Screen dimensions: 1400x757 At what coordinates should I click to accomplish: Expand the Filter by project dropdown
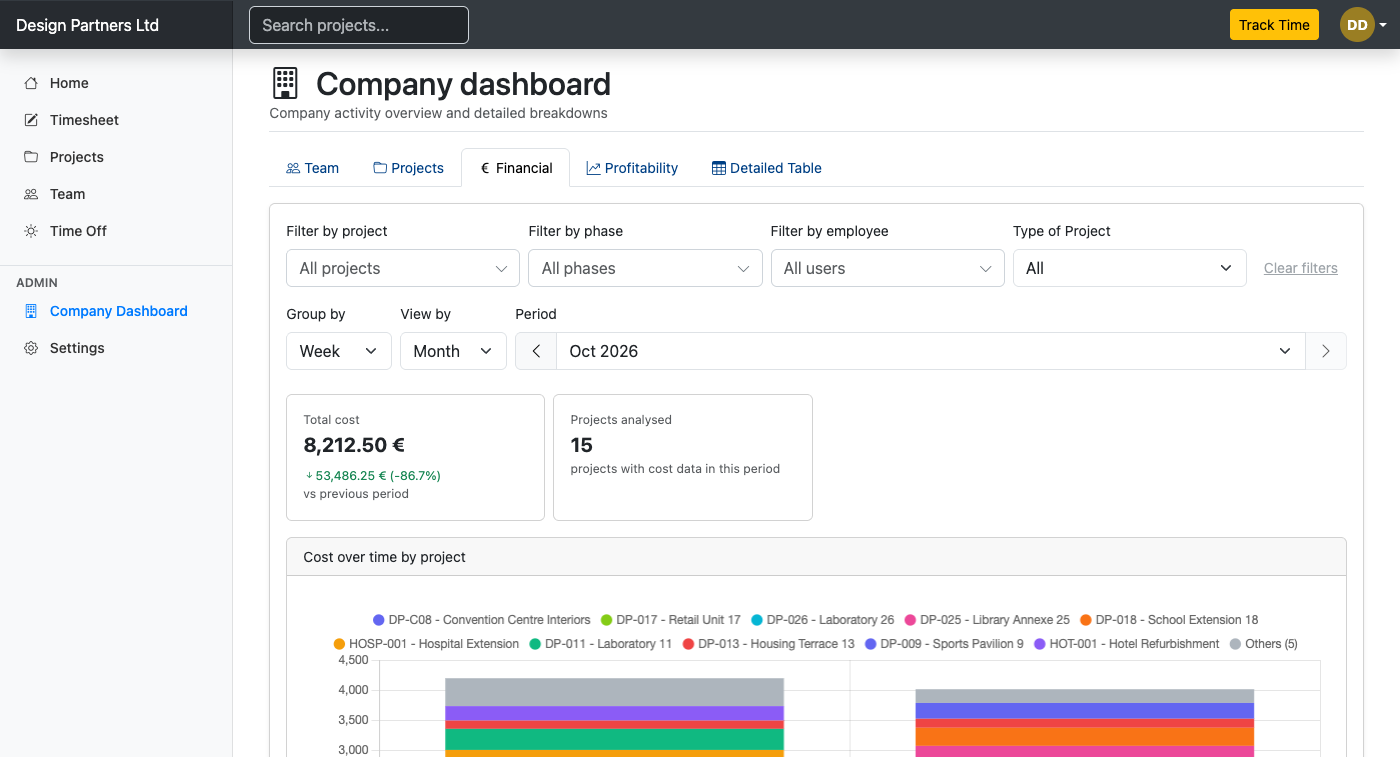click(403, 268)
